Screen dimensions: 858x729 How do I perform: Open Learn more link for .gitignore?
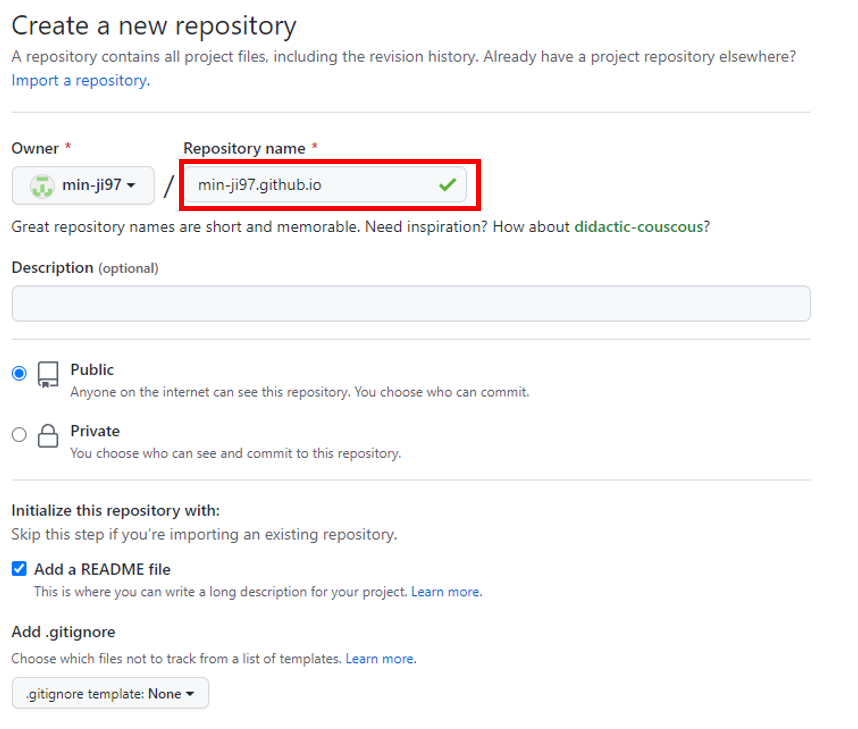381,658
